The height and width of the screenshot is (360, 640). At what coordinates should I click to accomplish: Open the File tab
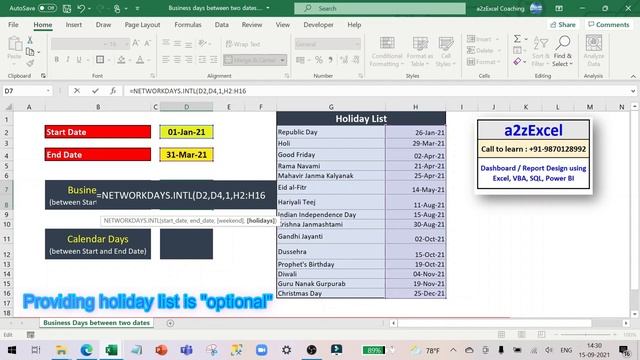coord(13,25)
